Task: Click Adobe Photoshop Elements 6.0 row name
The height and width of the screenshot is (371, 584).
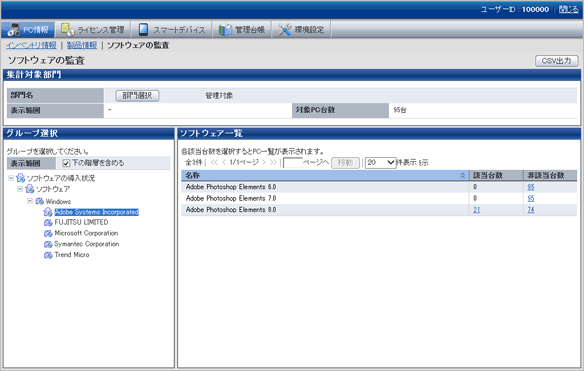Action: point(231,187)
